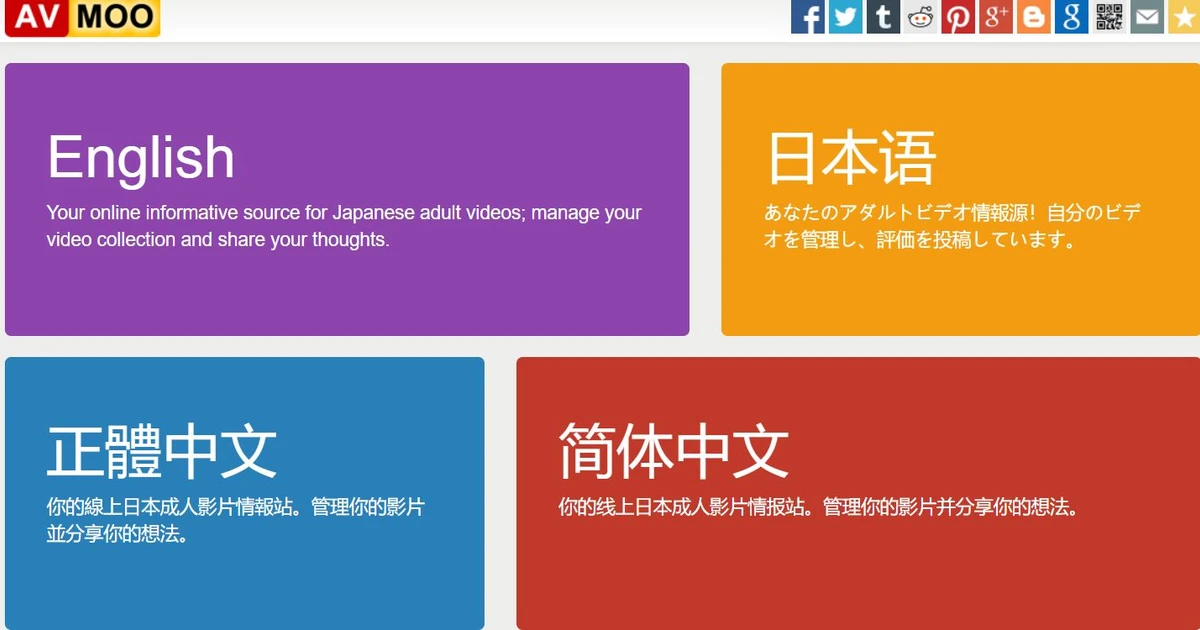Send the page by email
The width and height of the screenshot is (1200, 630).
point(1148,16)
